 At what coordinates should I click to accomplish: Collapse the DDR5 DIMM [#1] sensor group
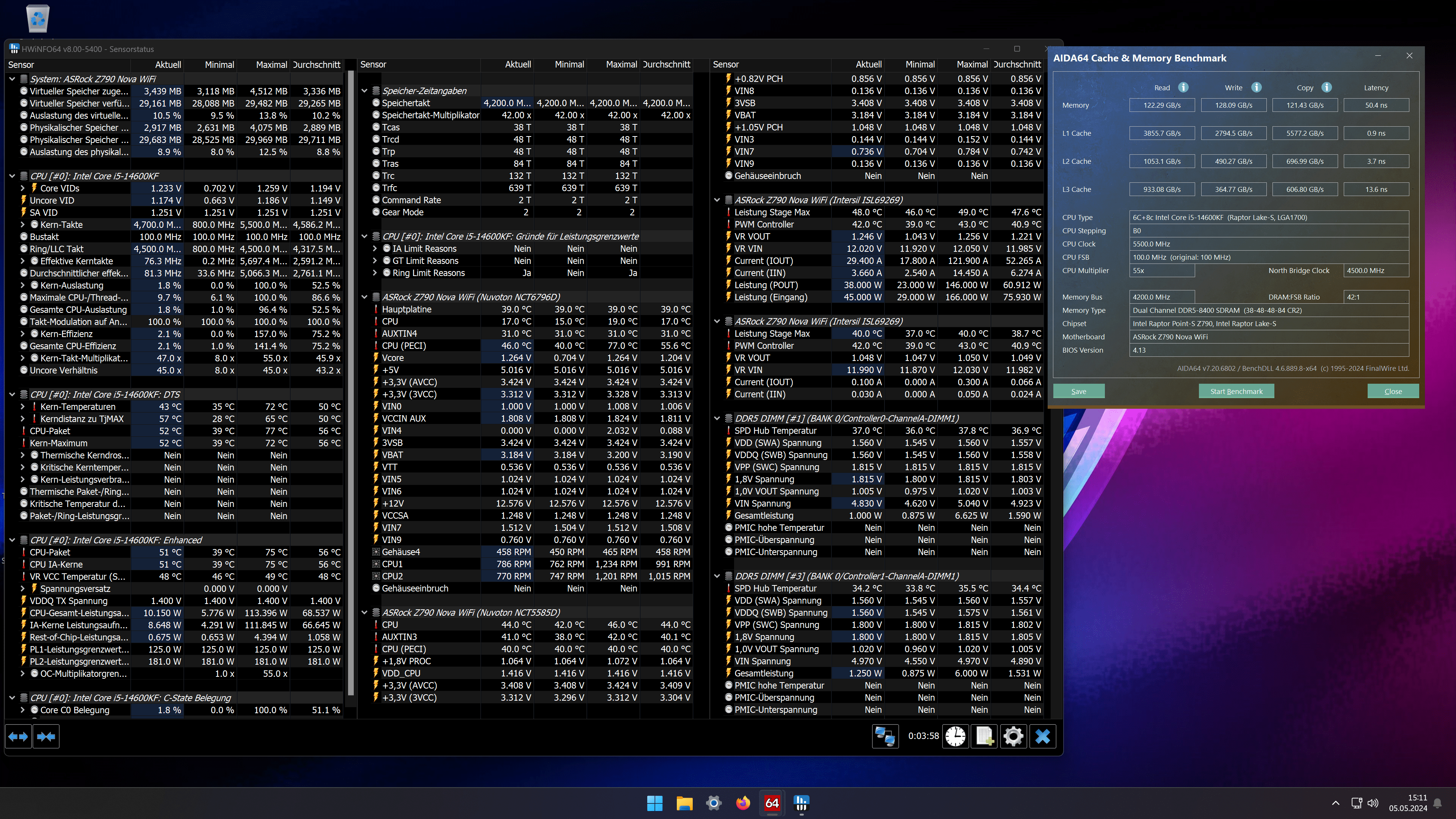click(717, 418)
